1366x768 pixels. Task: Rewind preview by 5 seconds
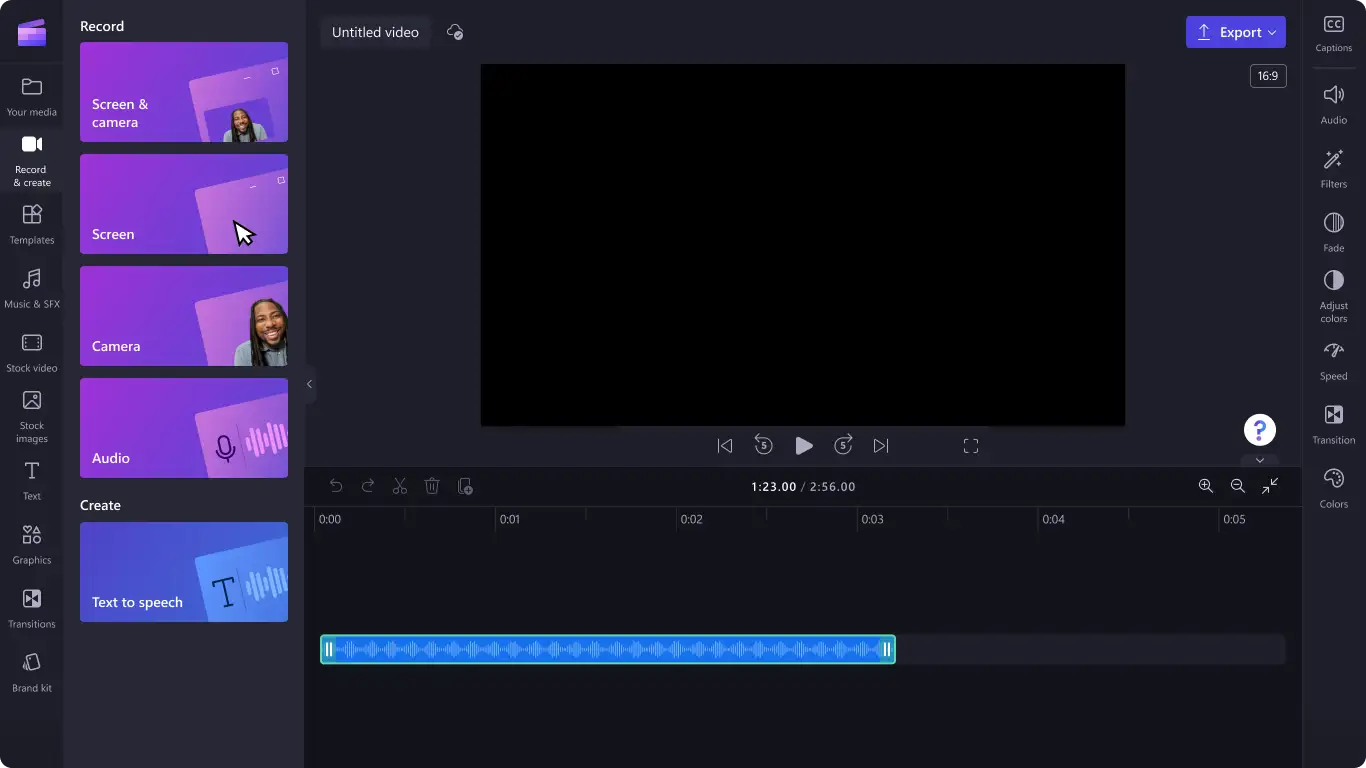tap(764, 445)
